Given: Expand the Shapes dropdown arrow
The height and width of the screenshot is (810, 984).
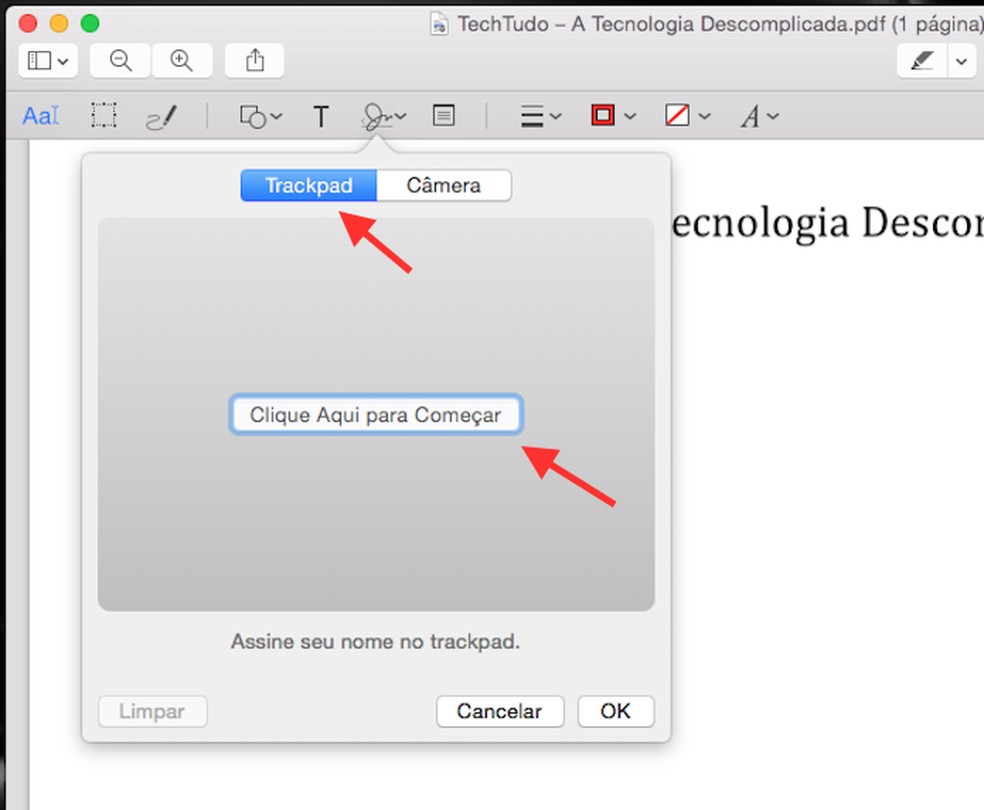Looking at the screenshot, I should pyautogui.click(x=276, y=116).
